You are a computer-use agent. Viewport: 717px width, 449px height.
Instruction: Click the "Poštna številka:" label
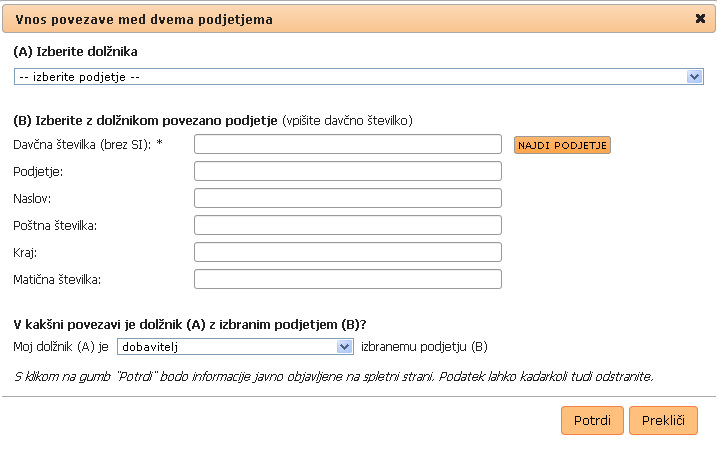pyautogui.click(x=55, y=226)
